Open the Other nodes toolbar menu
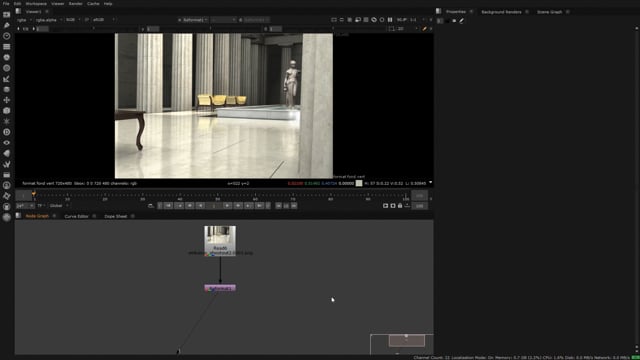Screen dimensions: 640x360 point(7,175)
